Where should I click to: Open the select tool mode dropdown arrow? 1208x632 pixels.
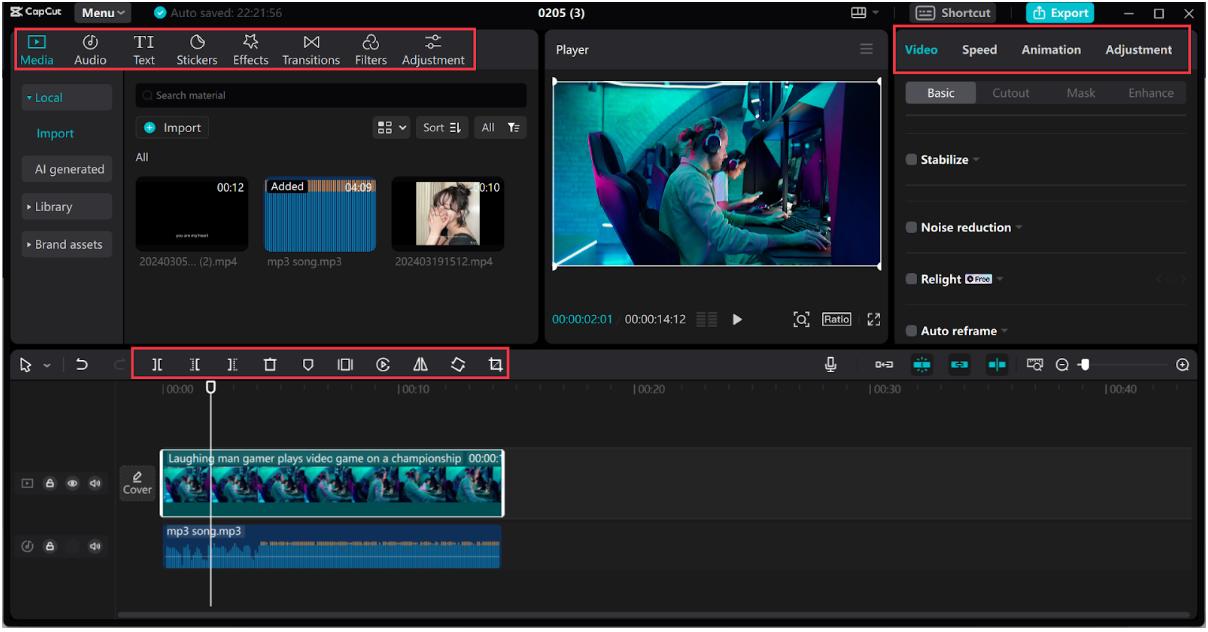point(46,366)
